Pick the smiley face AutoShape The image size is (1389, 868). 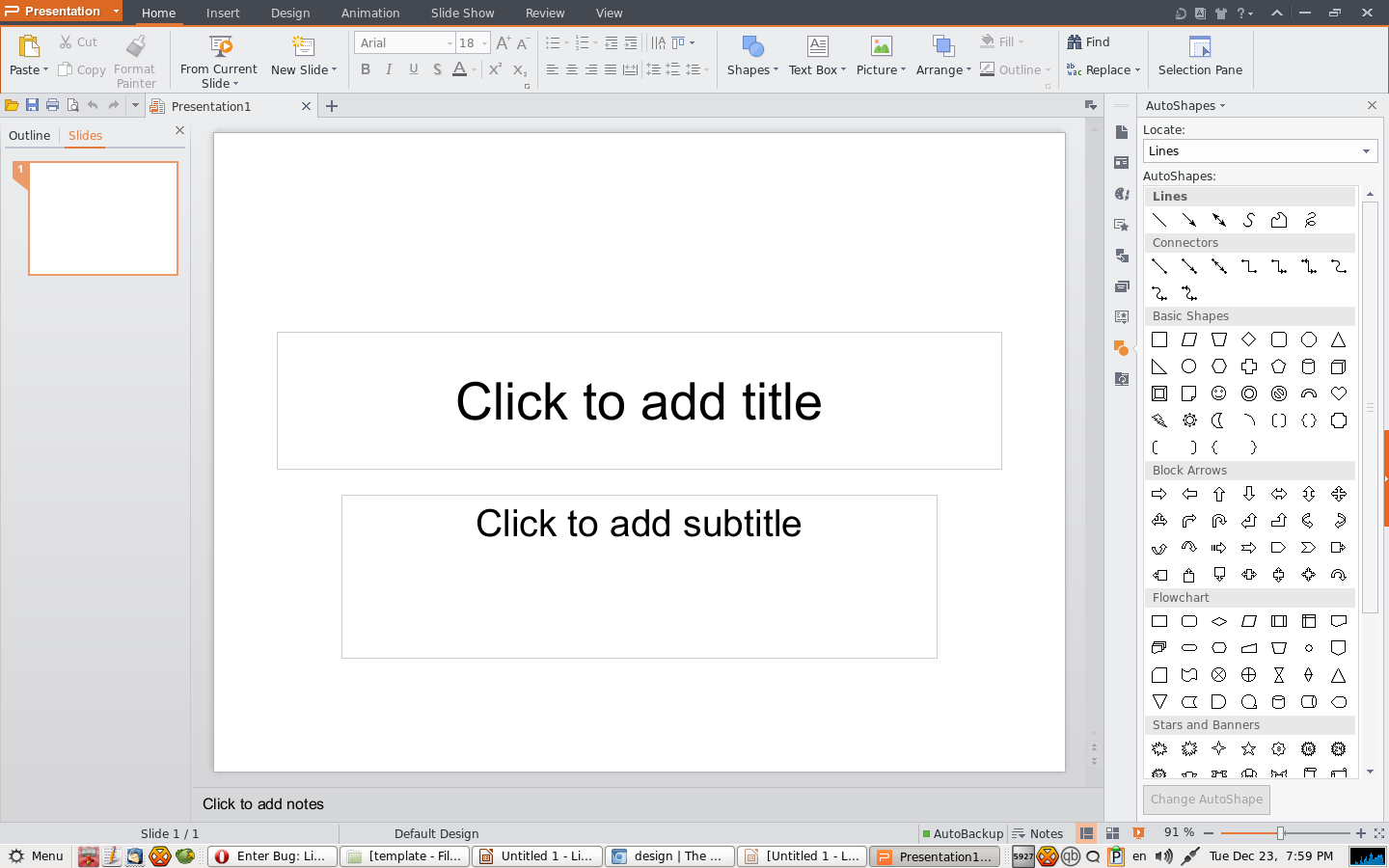coord(1219,393)
